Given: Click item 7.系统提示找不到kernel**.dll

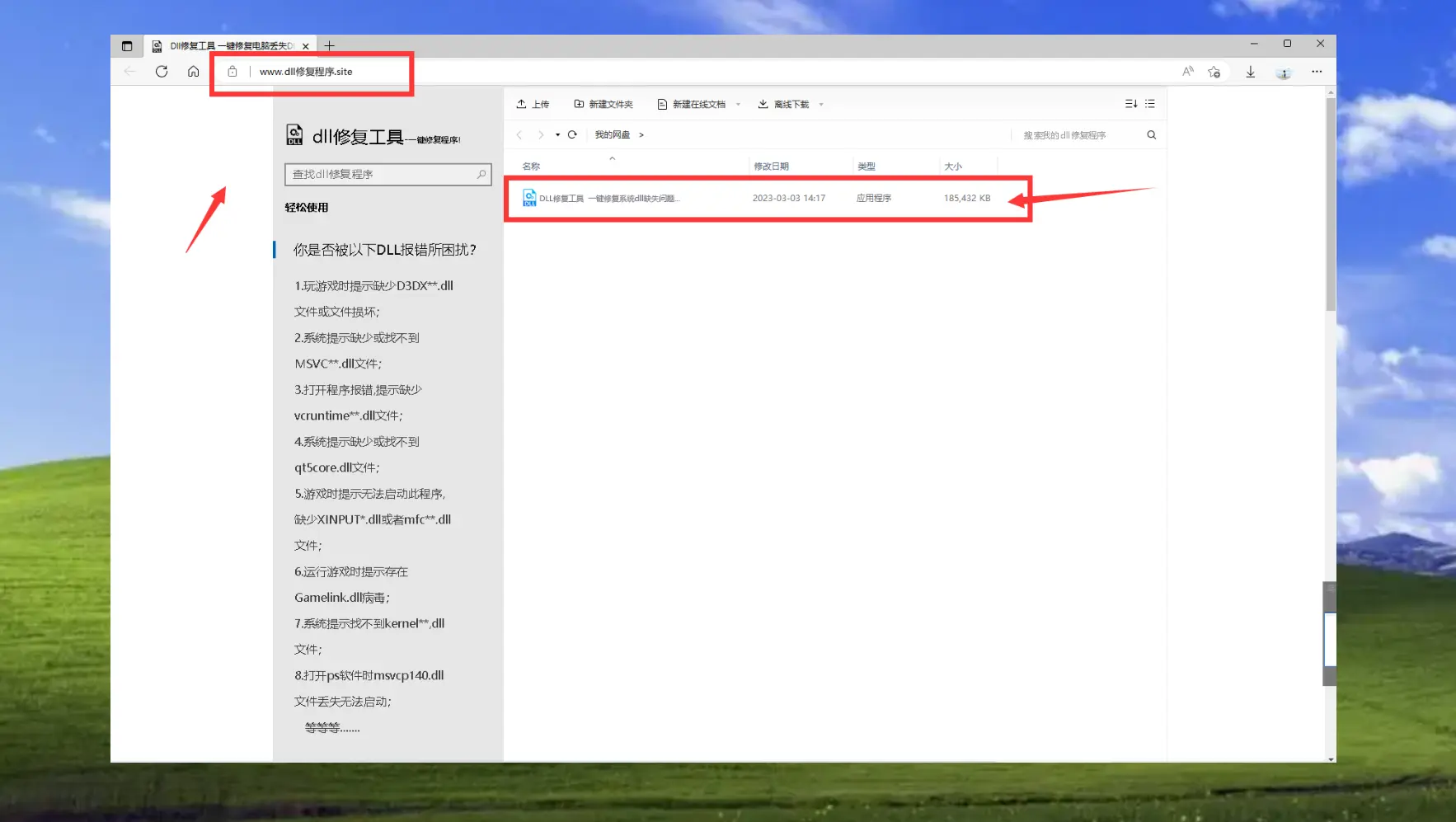Looking at the screenshot, I should click(369, 624).
